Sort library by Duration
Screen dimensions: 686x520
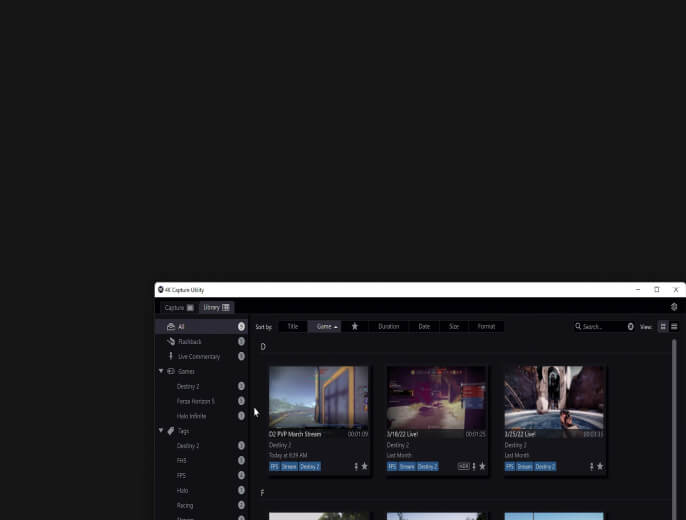[x=388, y=326]
